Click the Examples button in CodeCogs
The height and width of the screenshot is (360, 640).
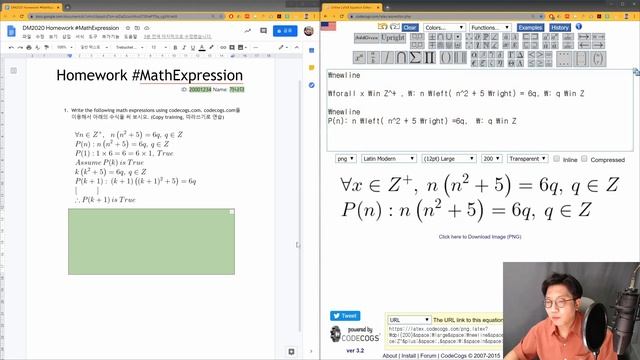[530, 27]
